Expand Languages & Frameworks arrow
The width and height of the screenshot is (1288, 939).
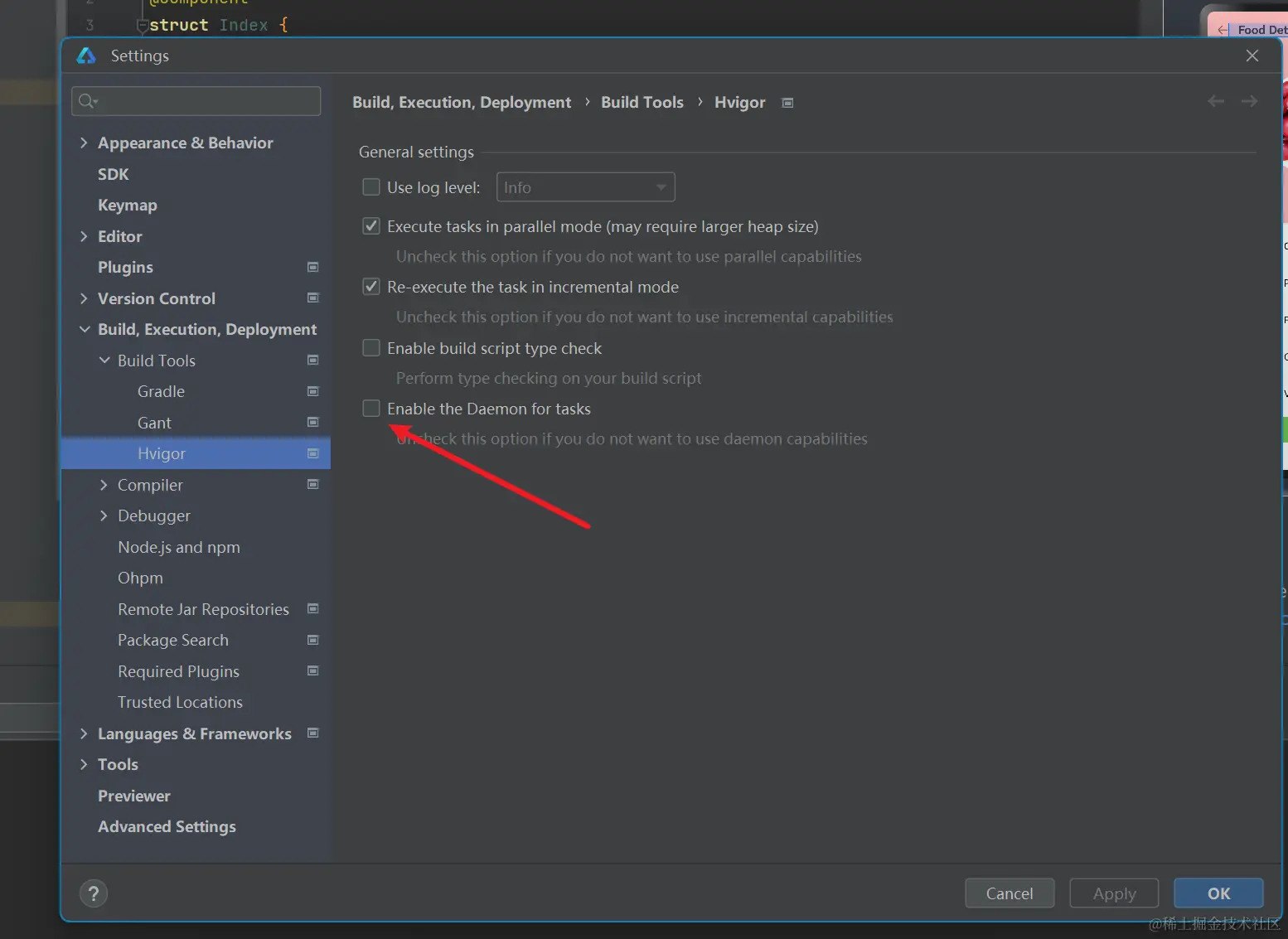tap(84, 733)
